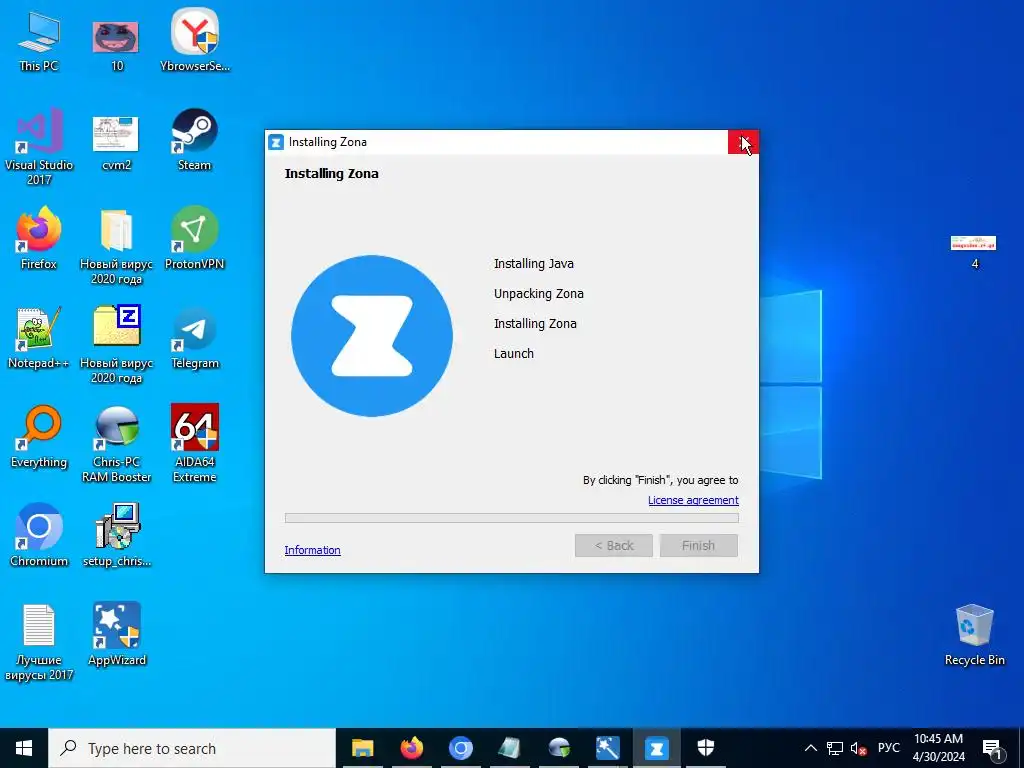This screenshot has height=768, width=1024.
Task: Open Firefox from the taskbar
Action: (411, 748)
